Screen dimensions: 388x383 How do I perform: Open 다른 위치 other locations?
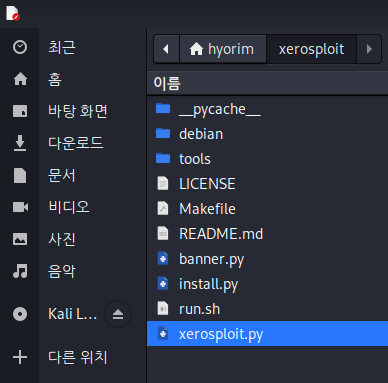pos(78,357)
